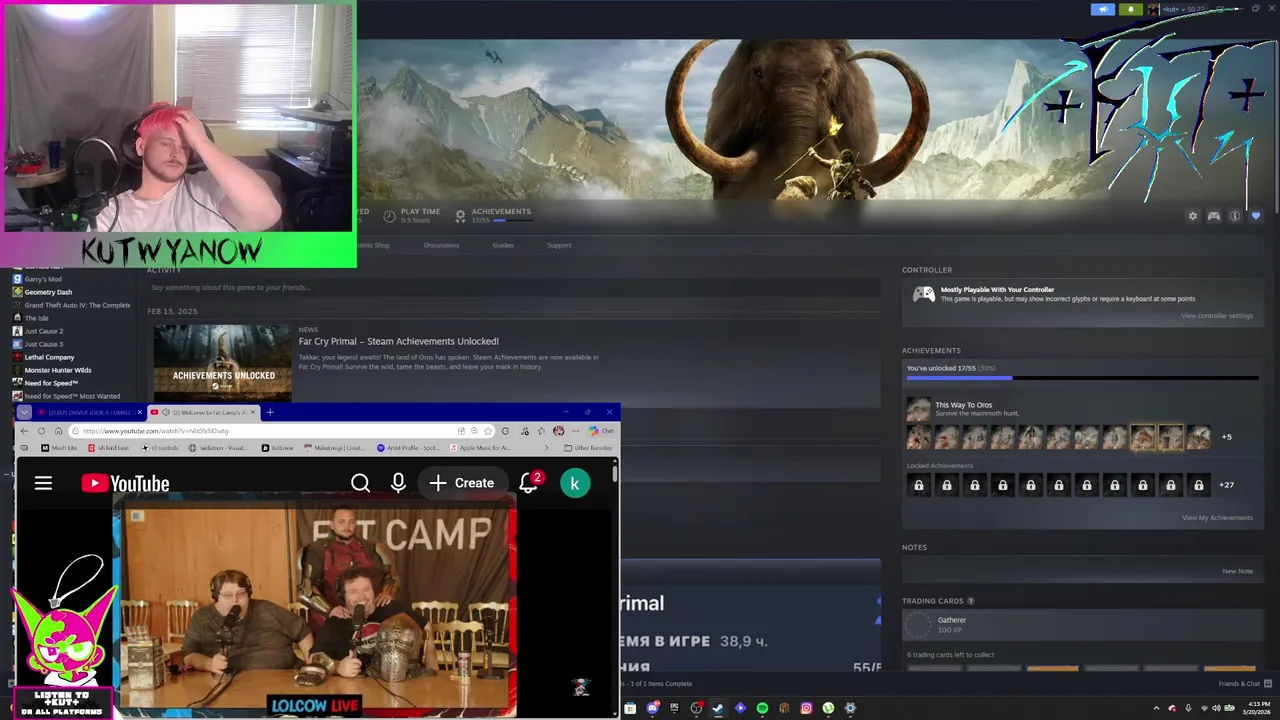
Task: Select Geometry Dash in Steam library list
Action: point(48,292)
